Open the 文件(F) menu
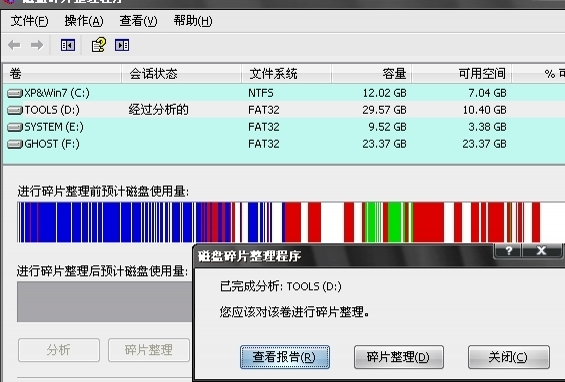This screenshot has height=382, width=565. (x=29, y=21)
